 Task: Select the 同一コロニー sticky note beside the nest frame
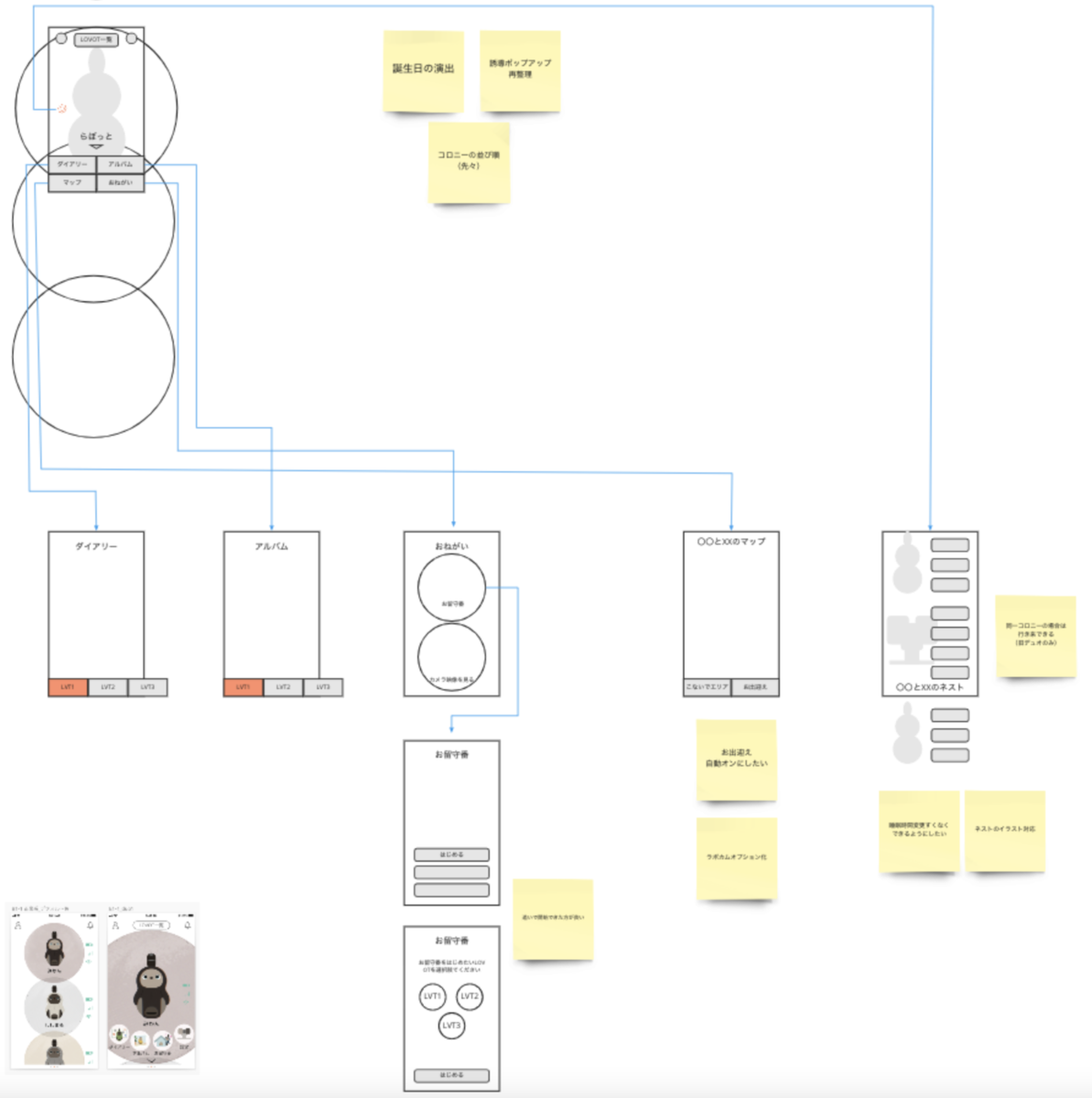(1036, 637)
